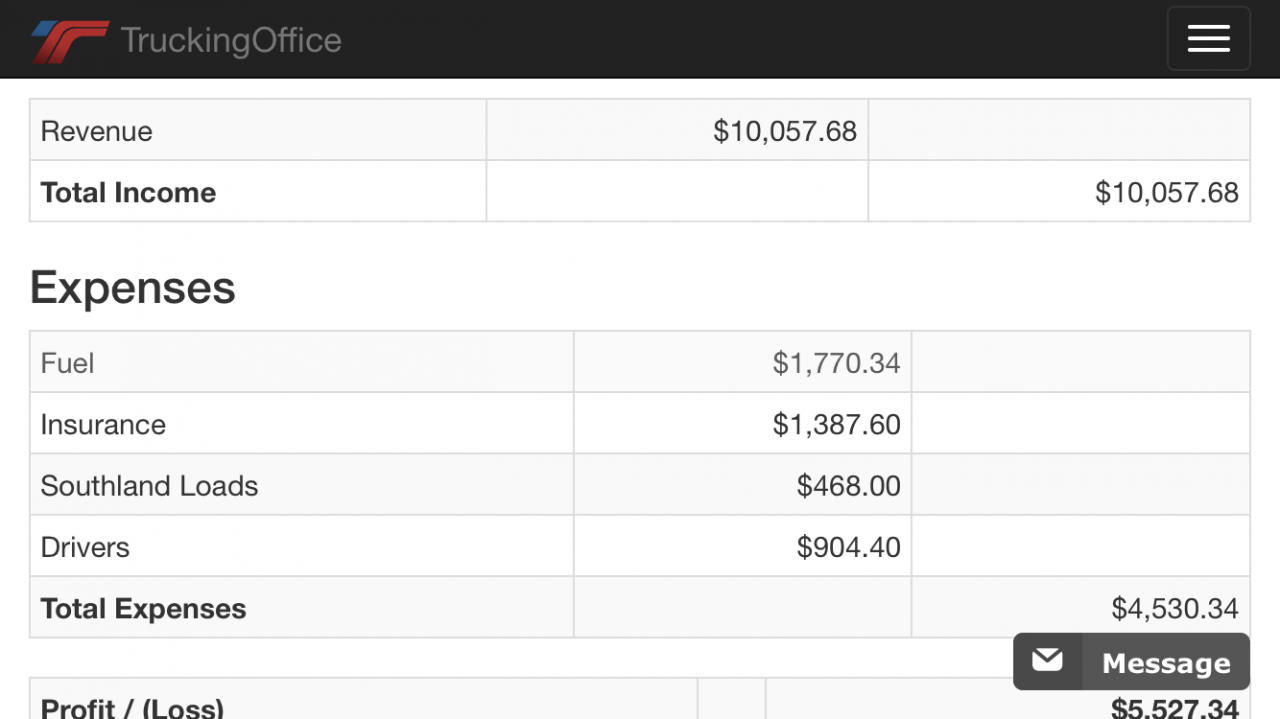1280x719 pixels.
Task: Select the Insurance expense row
Action: pos(640,424)
